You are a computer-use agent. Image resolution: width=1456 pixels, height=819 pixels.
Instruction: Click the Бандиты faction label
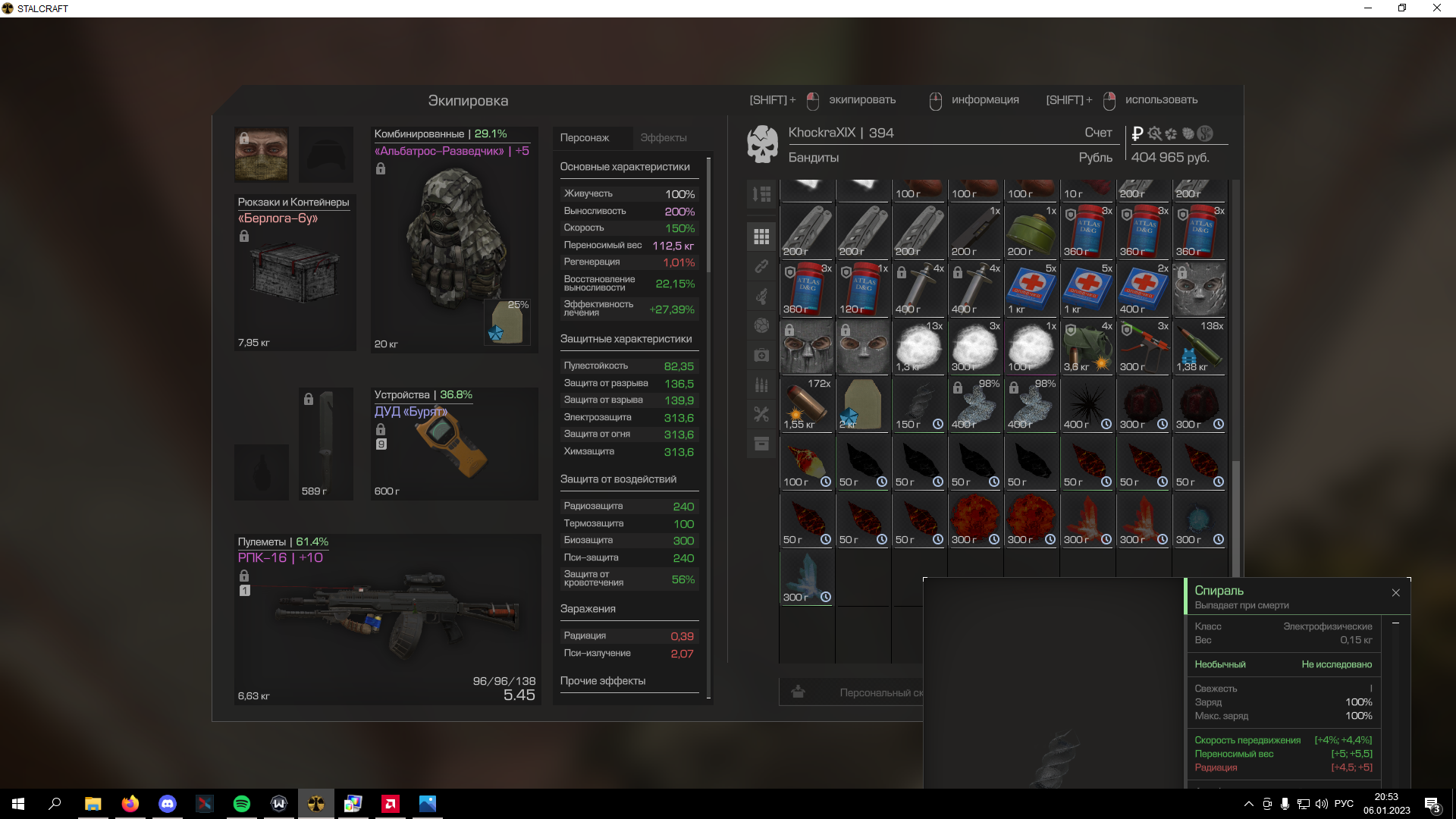click(814, 158)
